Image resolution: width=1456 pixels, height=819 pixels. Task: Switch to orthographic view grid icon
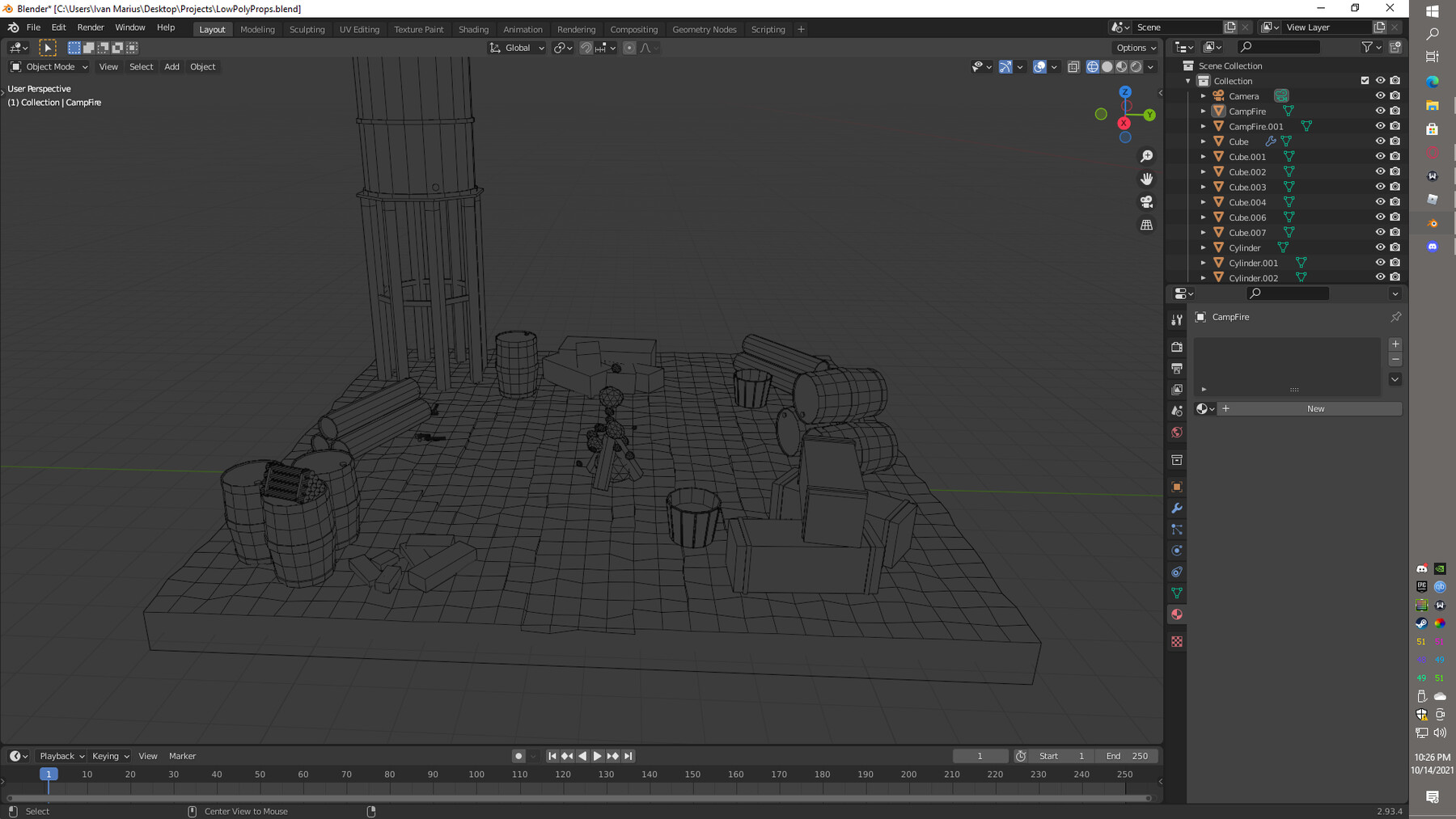pos(1146,225)
